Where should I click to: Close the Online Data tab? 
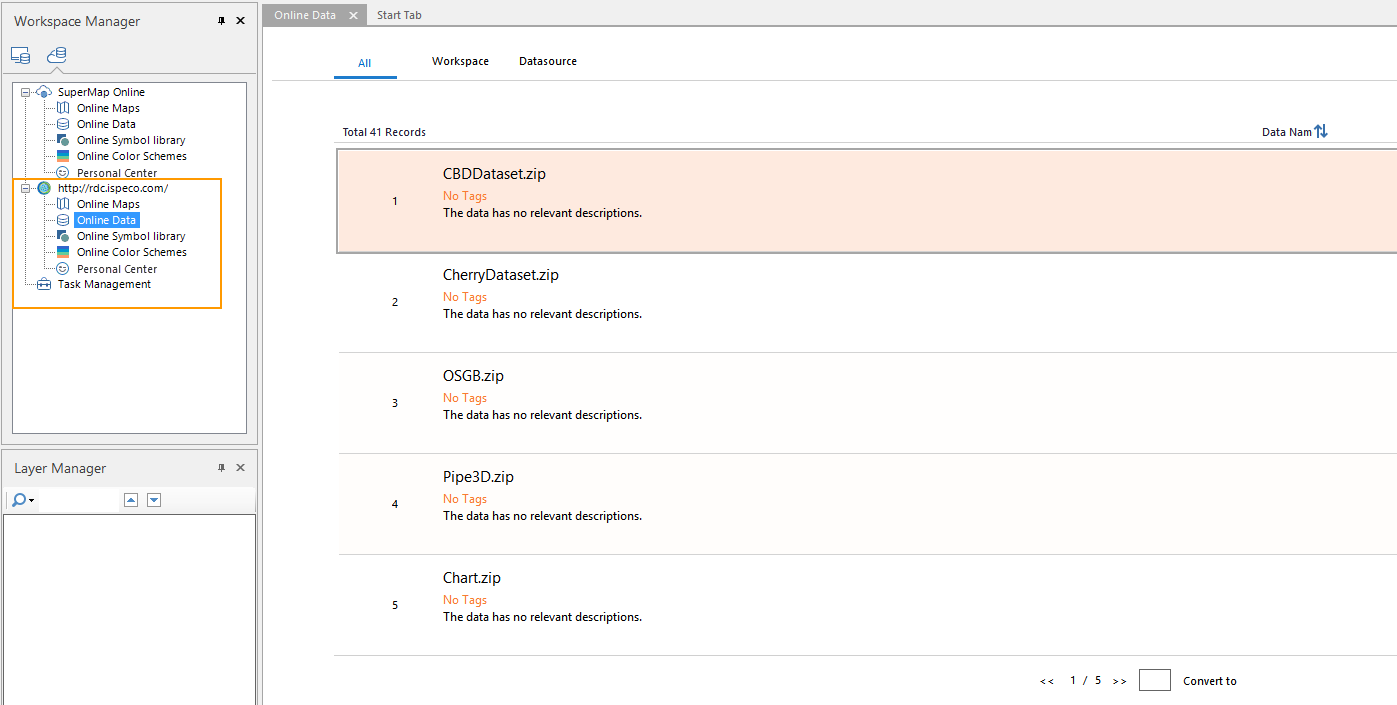click(353, 15)
